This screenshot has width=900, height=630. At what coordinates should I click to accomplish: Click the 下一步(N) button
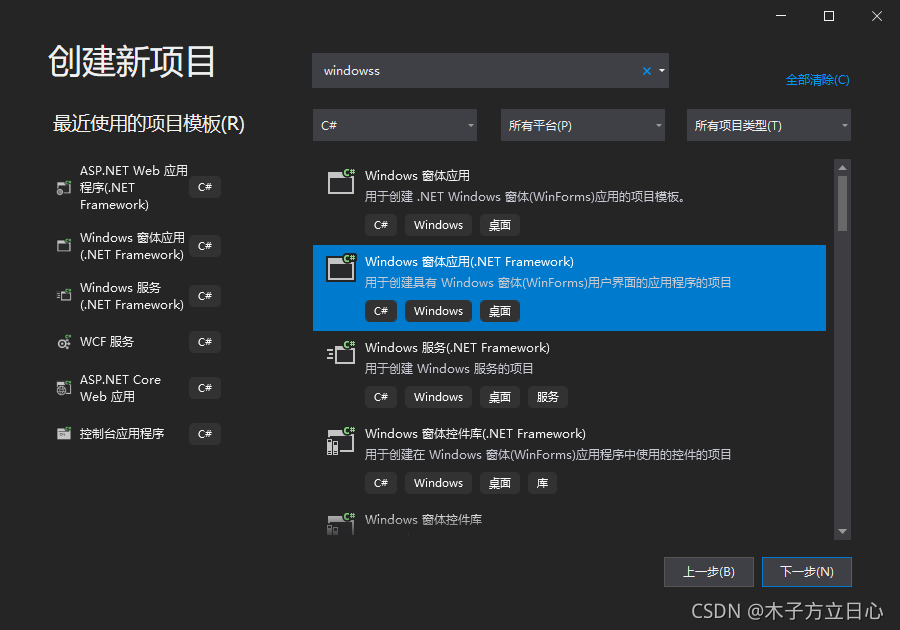pos(806,572)
